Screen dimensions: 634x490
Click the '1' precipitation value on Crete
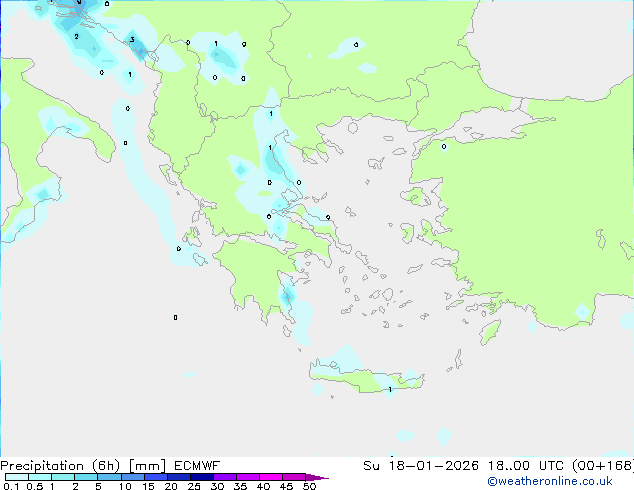point(390,390)
